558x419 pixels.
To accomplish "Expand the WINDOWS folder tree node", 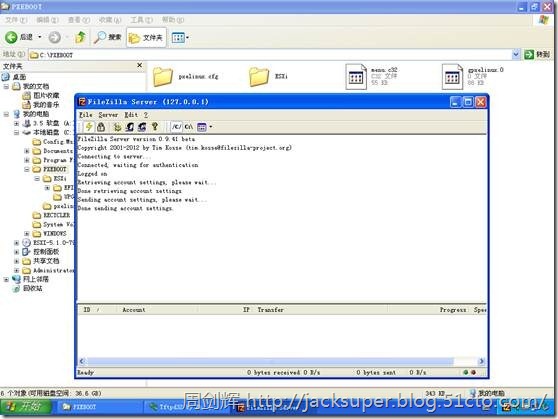I will (x=27, y=234).
